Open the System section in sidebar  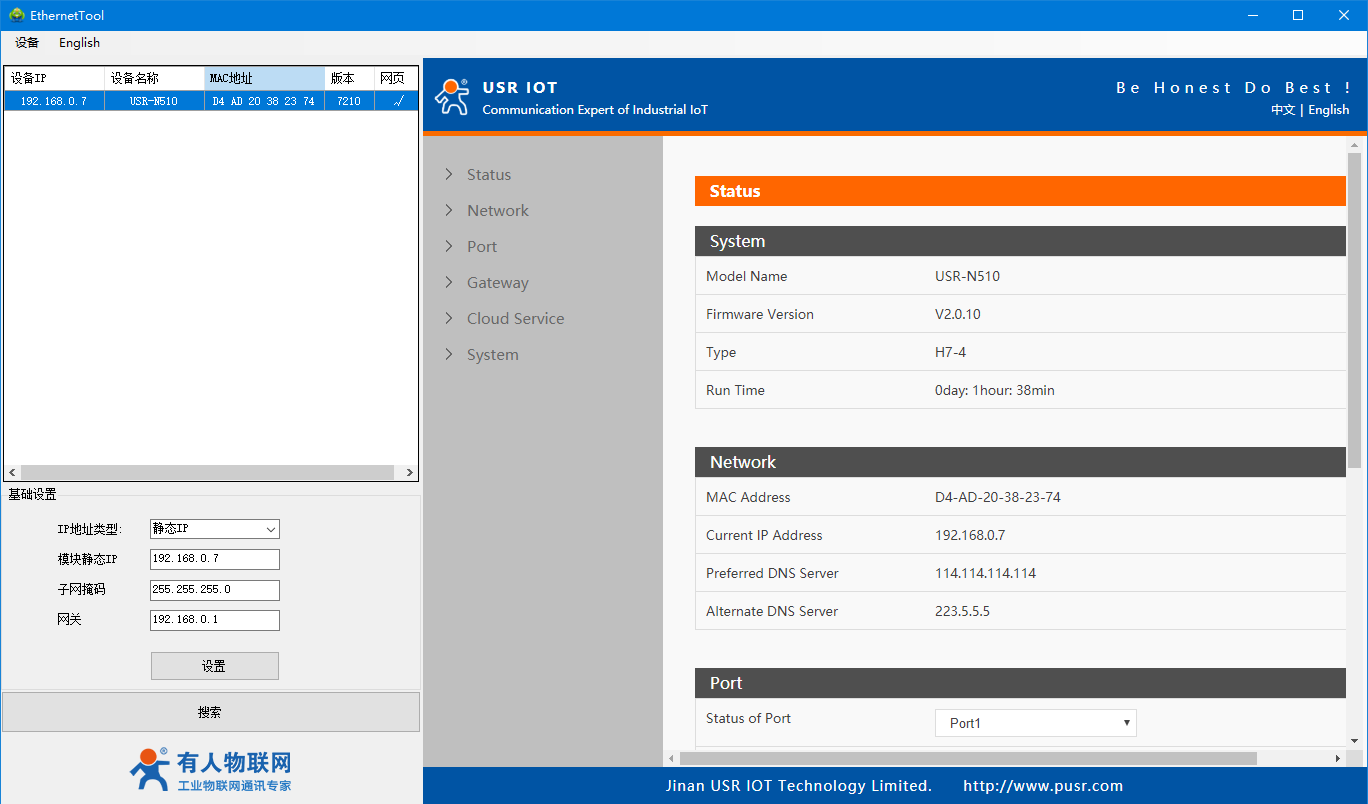(492, 355)
